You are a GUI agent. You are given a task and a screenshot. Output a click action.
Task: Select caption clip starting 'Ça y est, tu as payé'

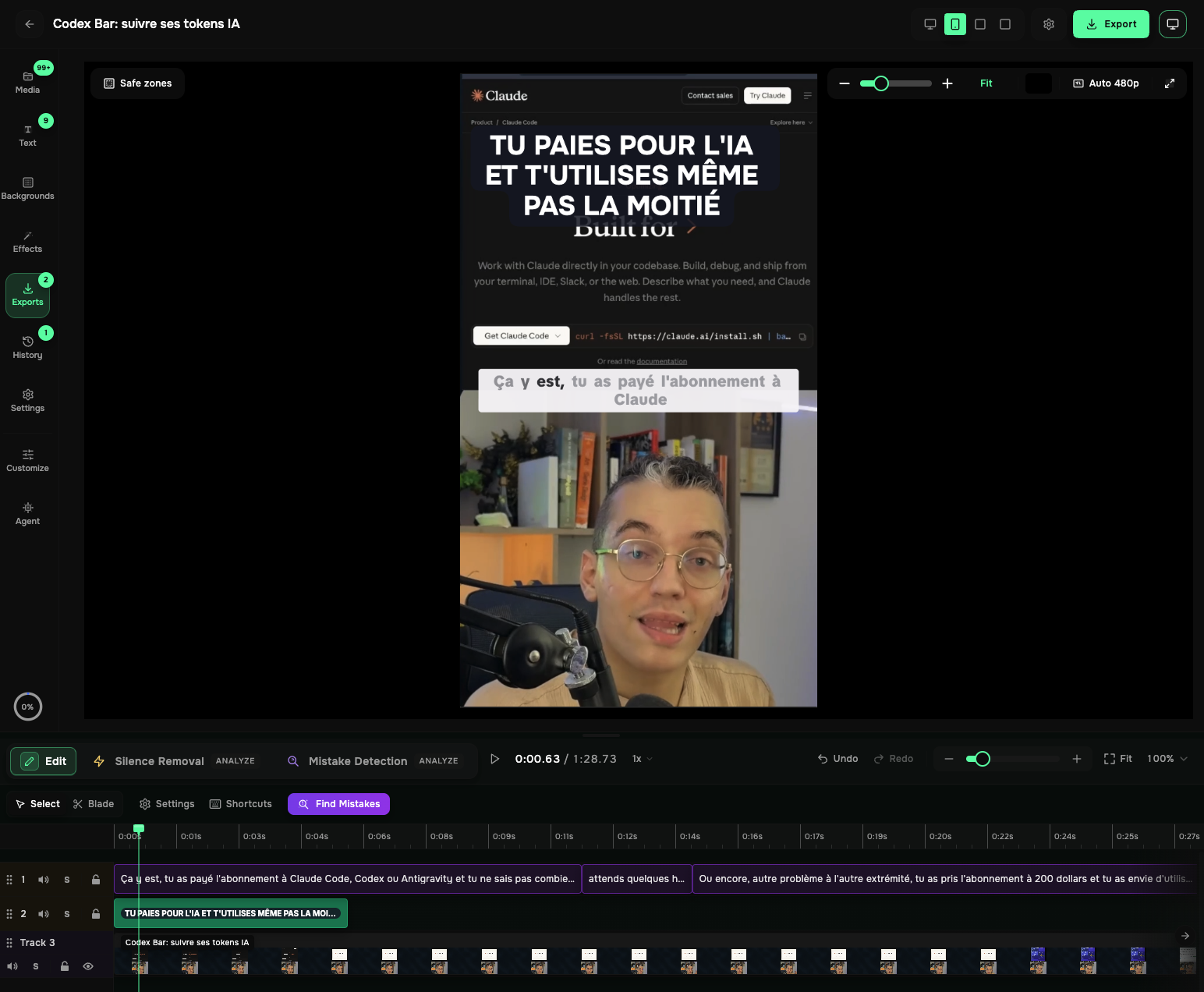(x=348, y=879)
